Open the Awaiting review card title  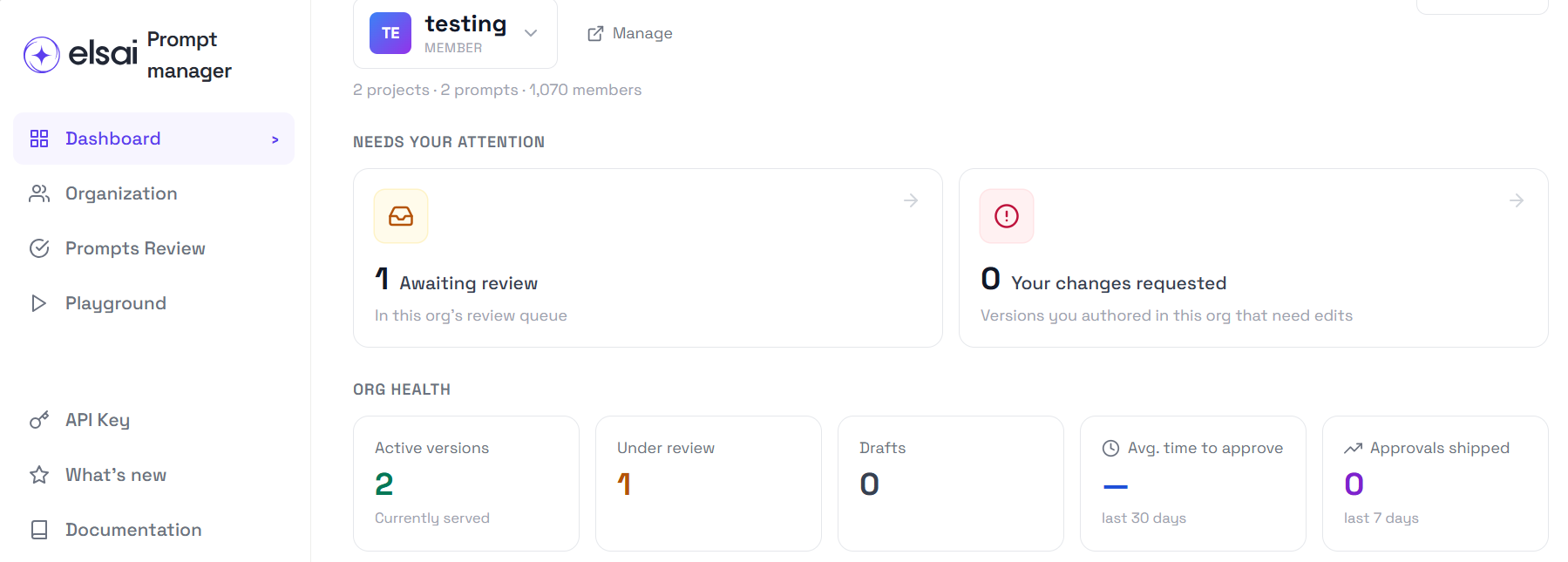[x=468, y=283]
